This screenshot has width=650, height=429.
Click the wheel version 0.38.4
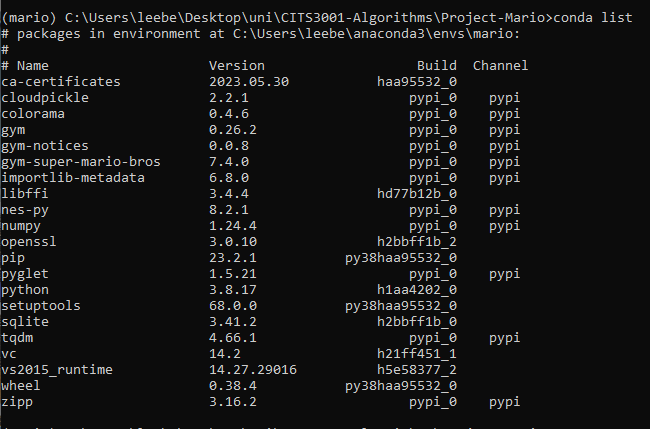point(233,386)
